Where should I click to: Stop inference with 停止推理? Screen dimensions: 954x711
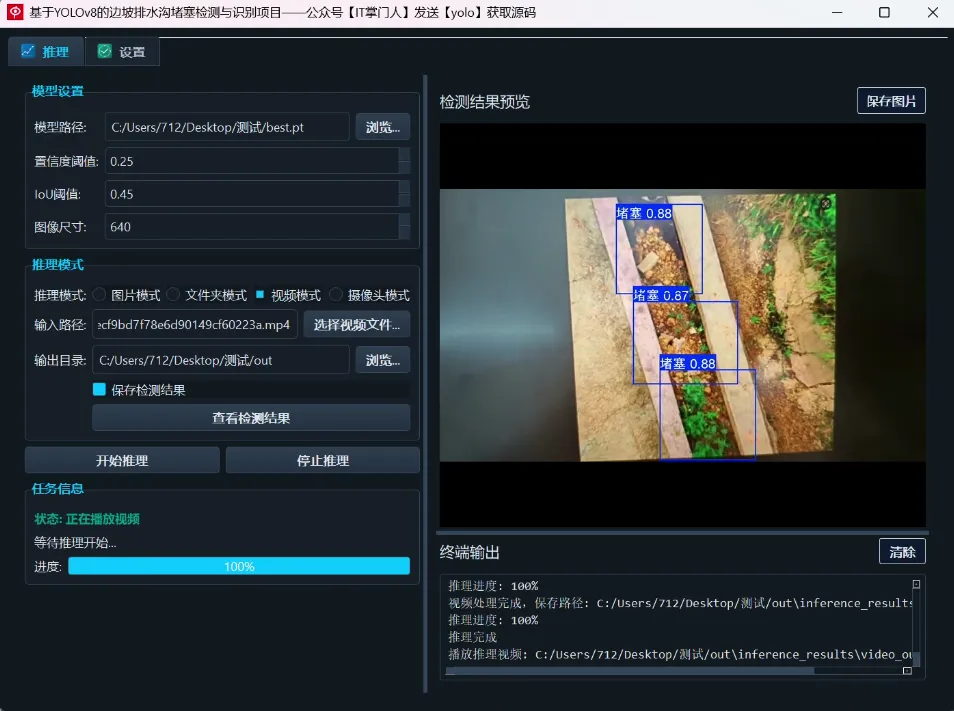pos(322,460)
